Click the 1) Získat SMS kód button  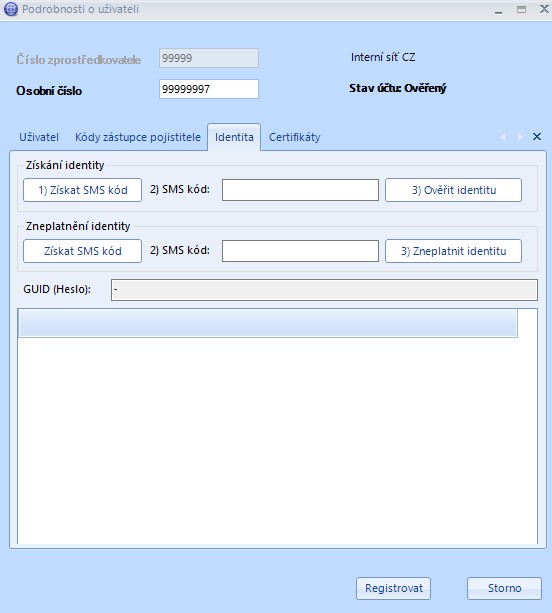coord(82,190)
